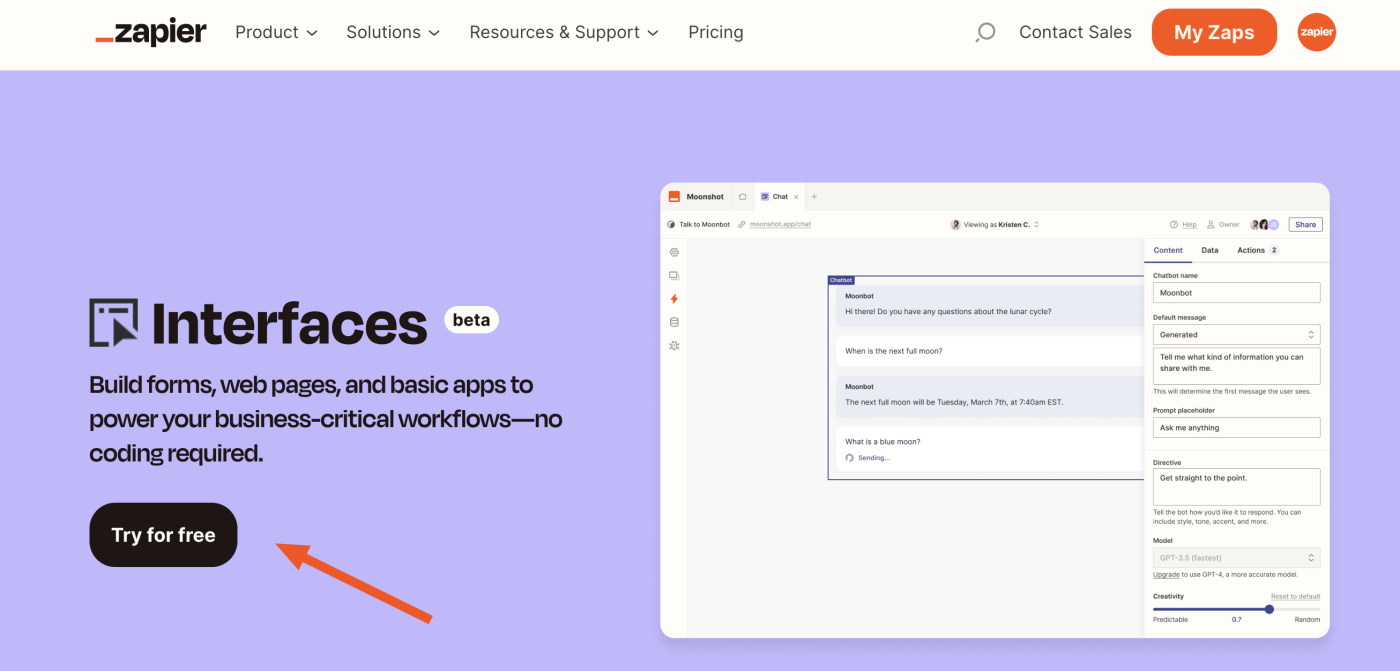Click Reset to default link

1295,596
